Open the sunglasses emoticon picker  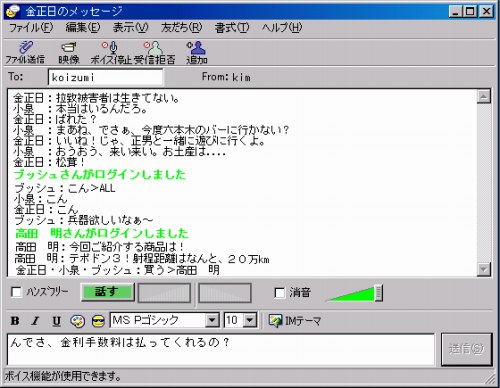tap(98, 321)
